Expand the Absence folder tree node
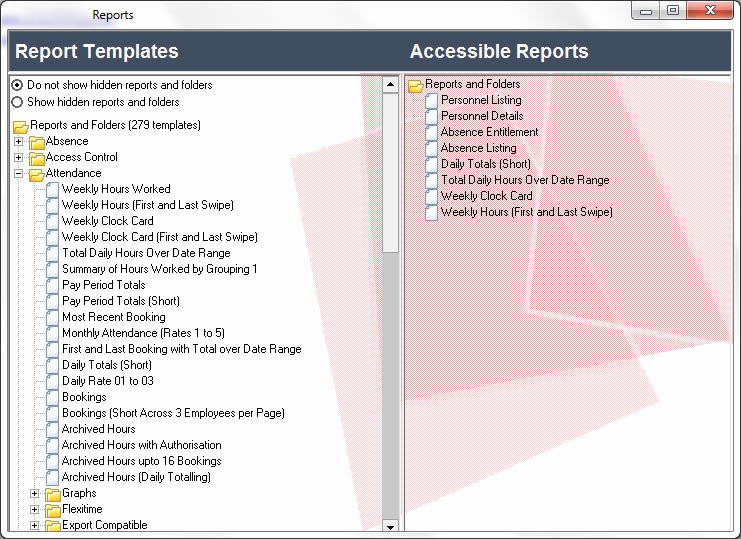 [x=18, y=142]
